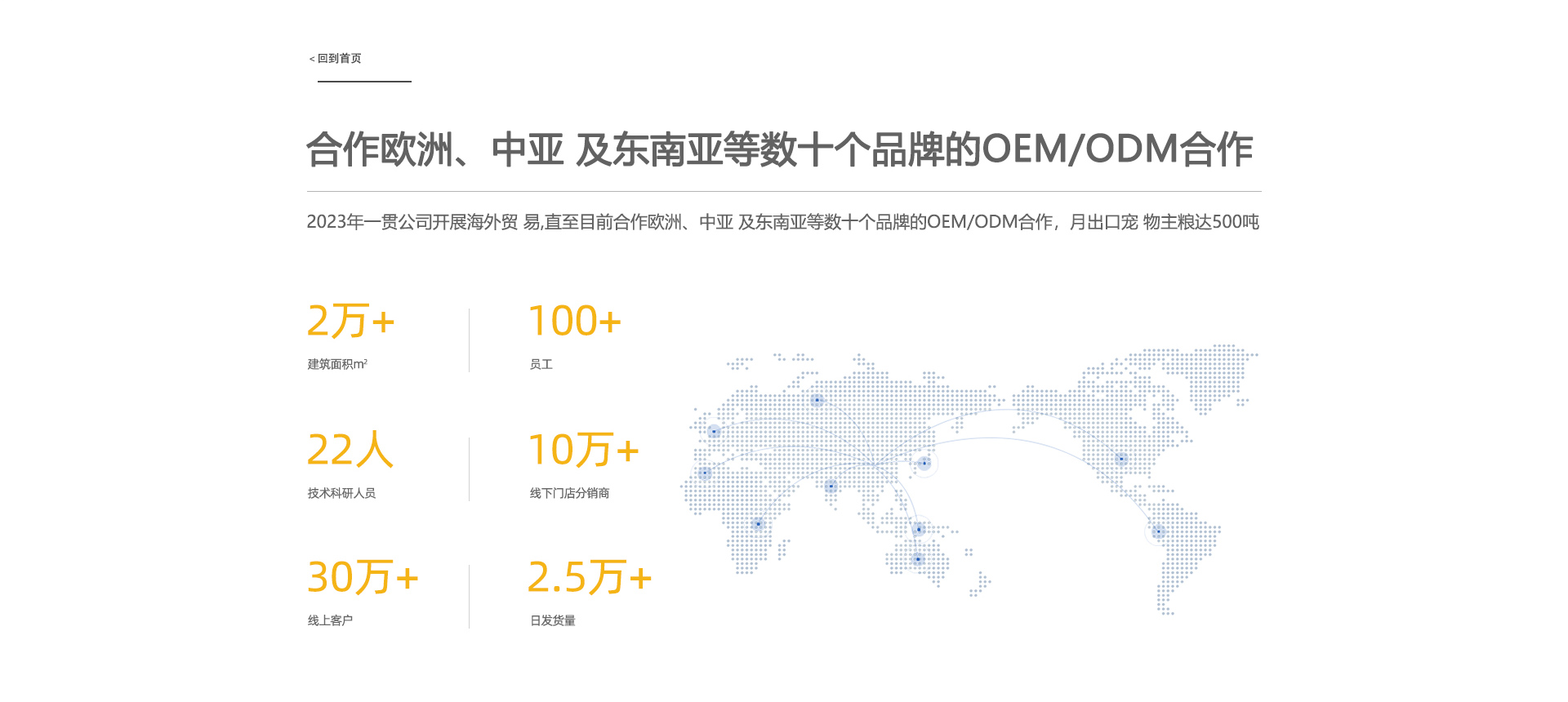
Task: Click the West Africa map marker
Action: click(x=705, y=473)
